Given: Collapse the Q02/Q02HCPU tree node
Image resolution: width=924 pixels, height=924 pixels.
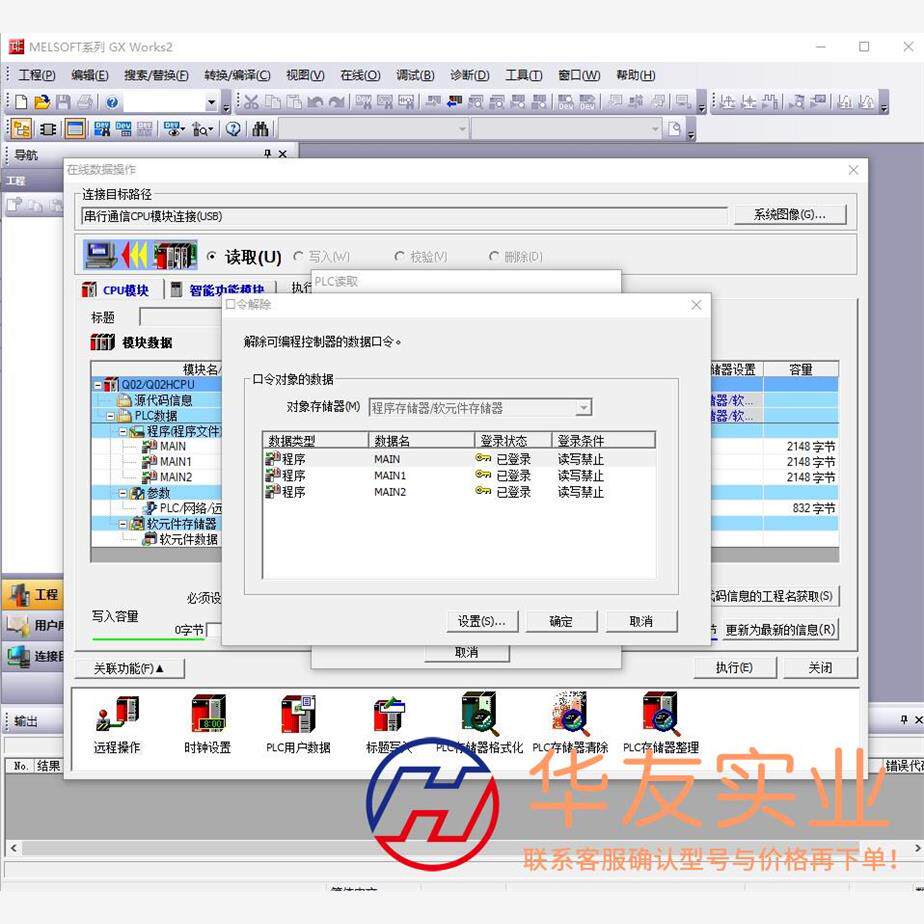Looking at the screenshot, I should coord(97,385).
